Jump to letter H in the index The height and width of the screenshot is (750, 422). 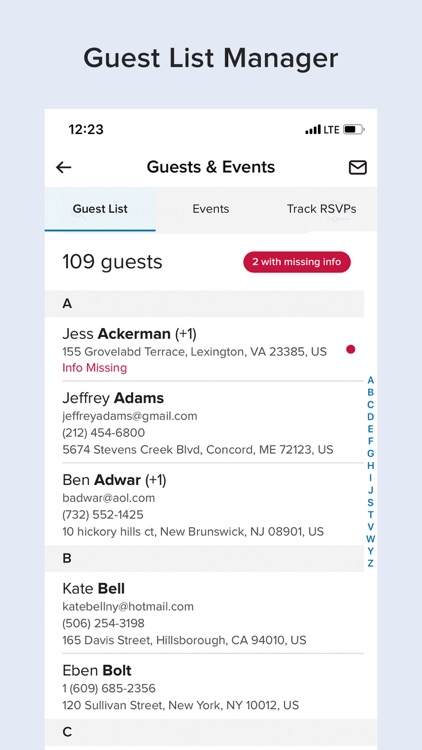(x=370, y=466)
